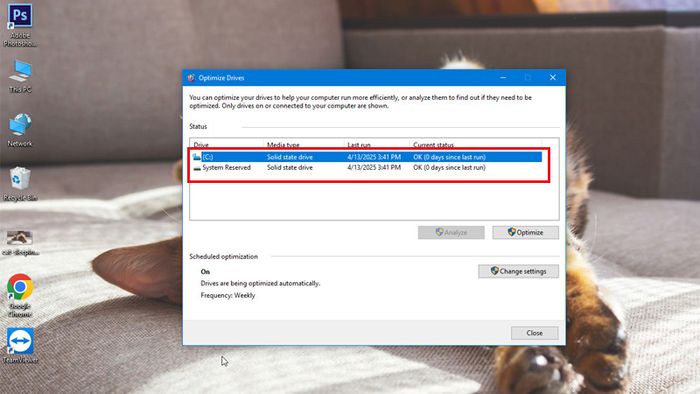Select This PC desktop icon

click(x=20, y=76)
